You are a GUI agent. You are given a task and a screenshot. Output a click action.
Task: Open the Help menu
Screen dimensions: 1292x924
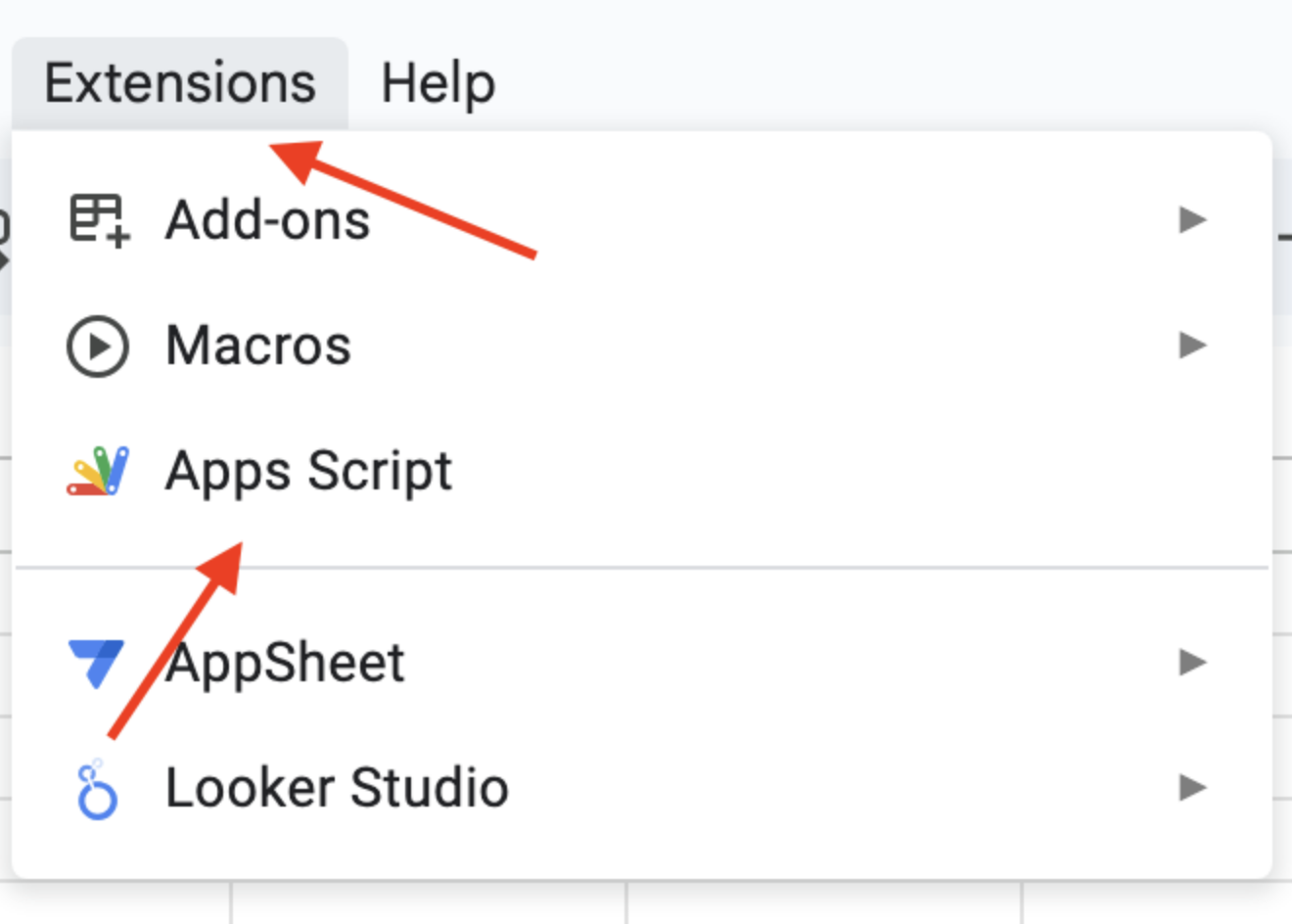[x=438, y=83]
